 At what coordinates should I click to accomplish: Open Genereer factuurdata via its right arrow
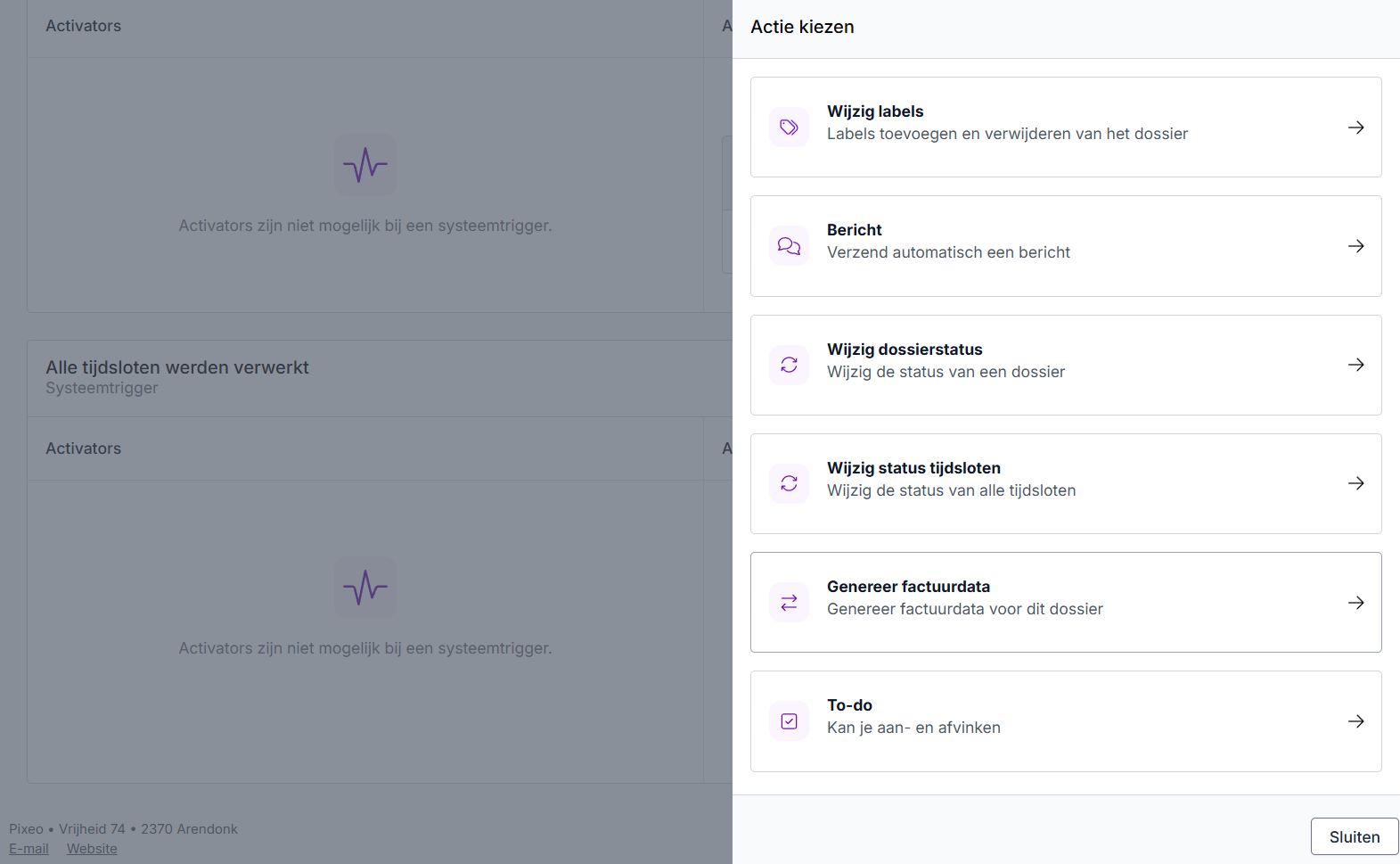(x=1355, y=603)
